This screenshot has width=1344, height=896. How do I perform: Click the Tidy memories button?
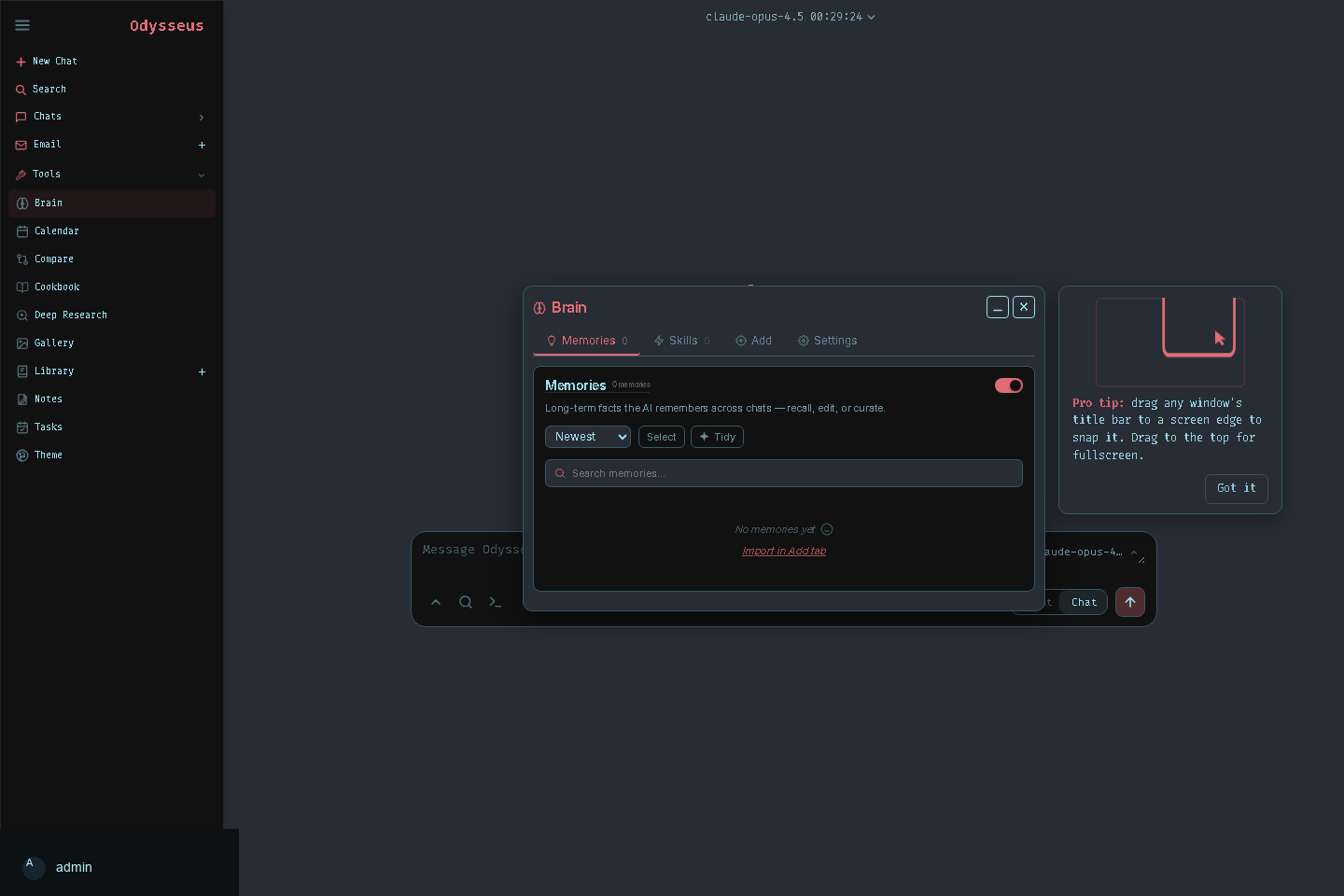click(717, 437)
